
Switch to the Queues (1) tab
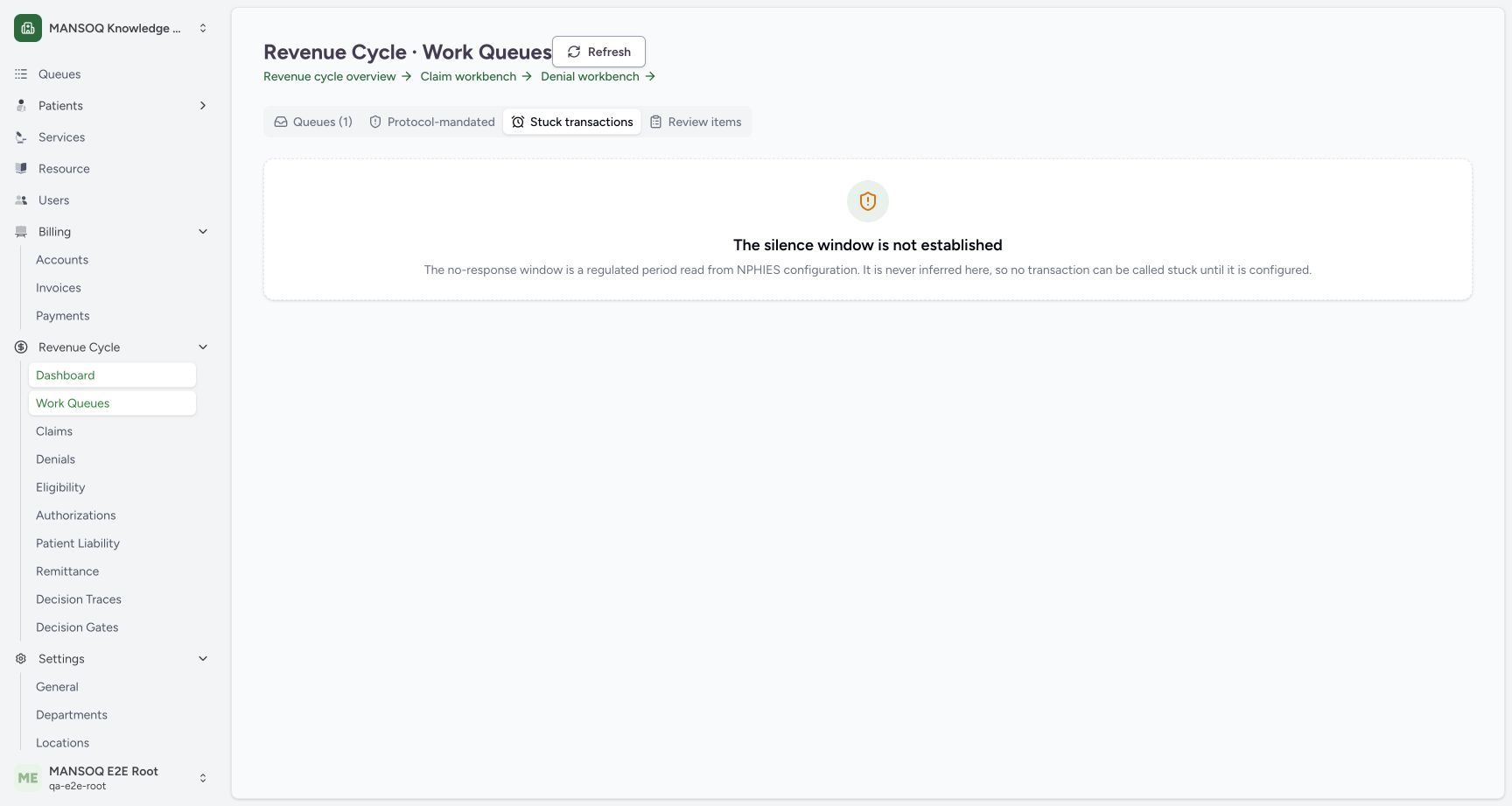(x=313, y=122)
